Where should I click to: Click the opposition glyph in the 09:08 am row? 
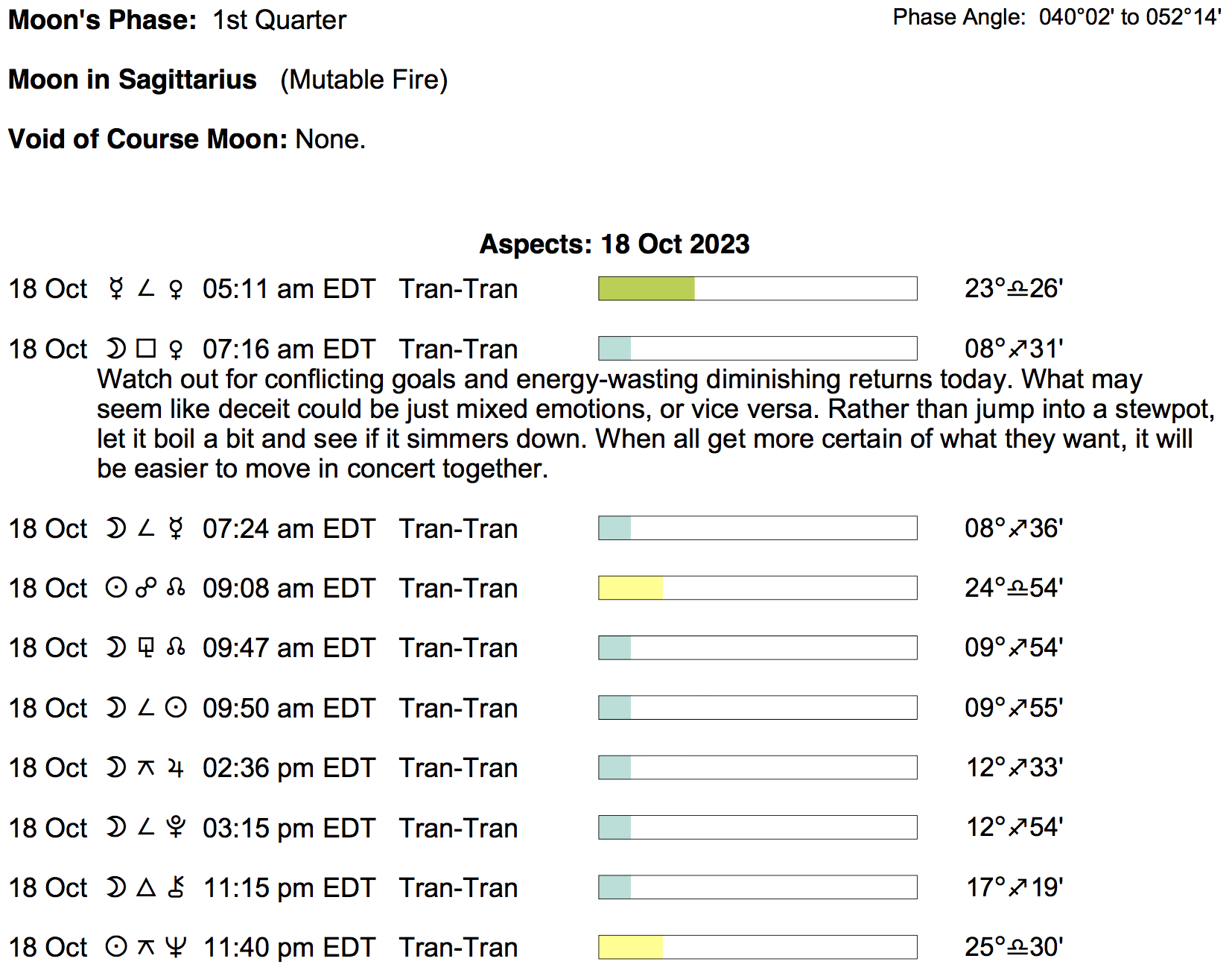pyautogui.click(x=146, y=588)
